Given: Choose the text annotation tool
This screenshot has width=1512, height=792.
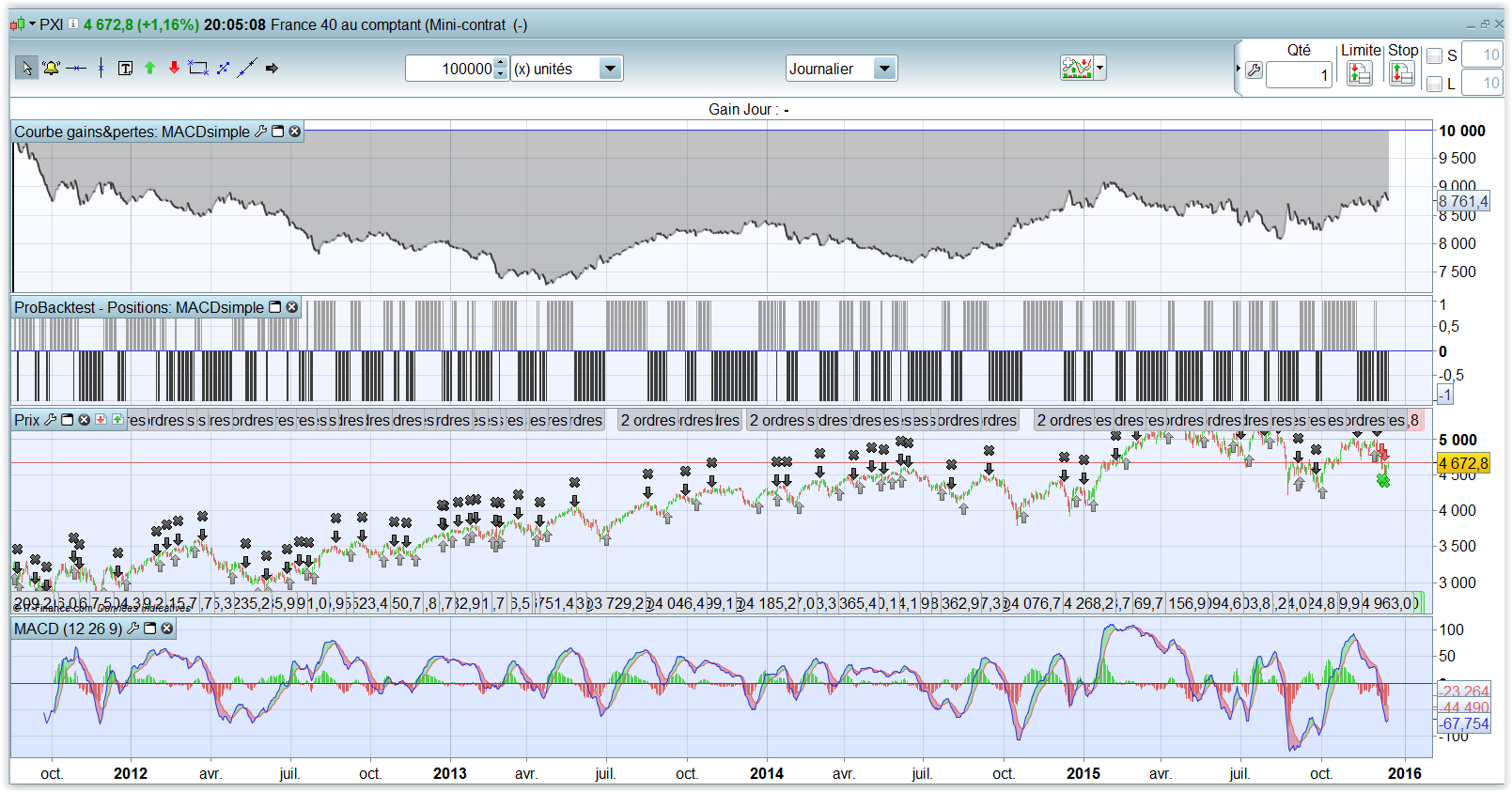Looking at the screenshot, I should coord(125,68).
